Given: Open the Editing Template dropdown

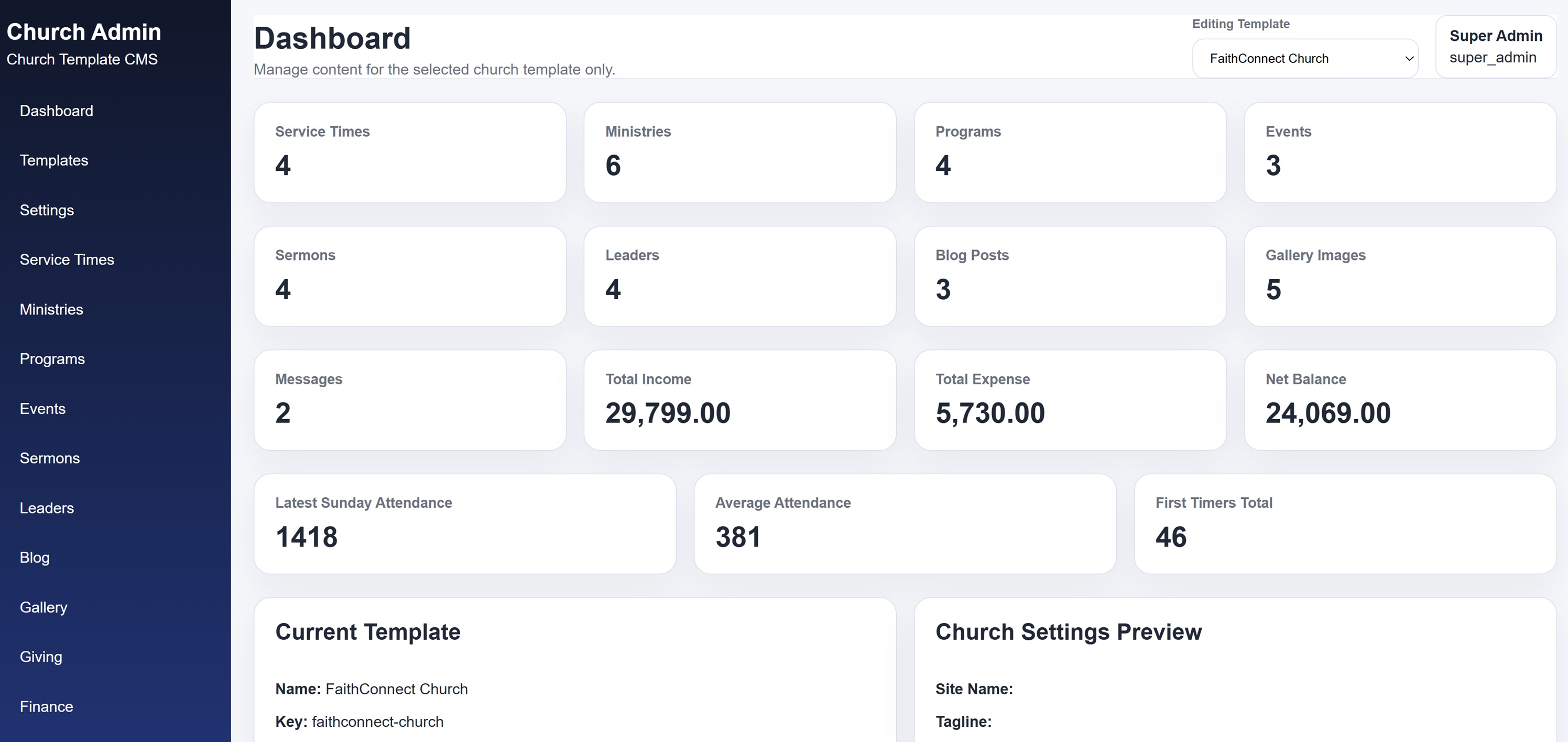Looking at the screenshot, I should tap(1304, 59).
